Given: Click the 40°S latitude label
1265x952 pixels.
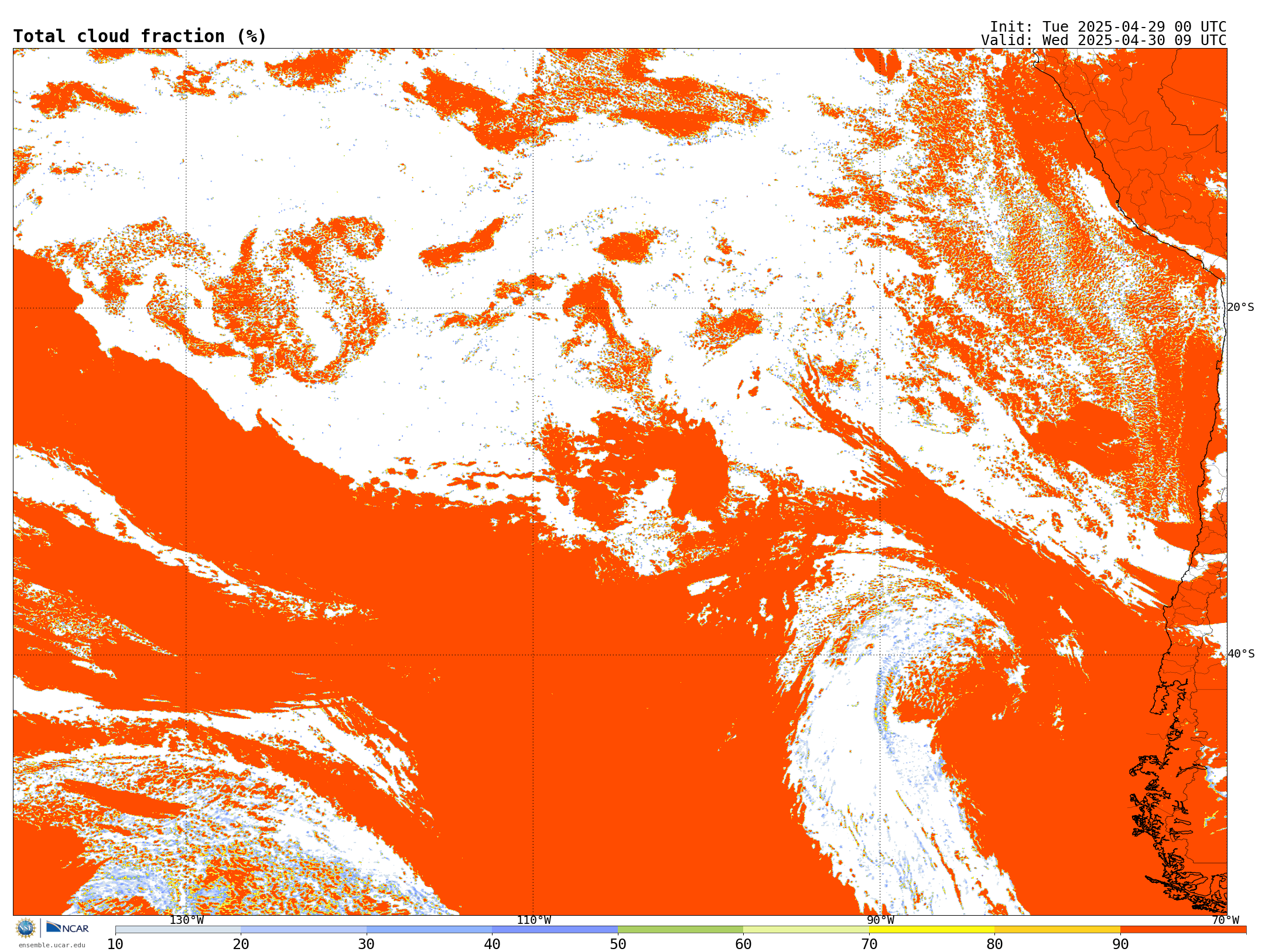Looking at the screenshot, I should pos(1241,654).
